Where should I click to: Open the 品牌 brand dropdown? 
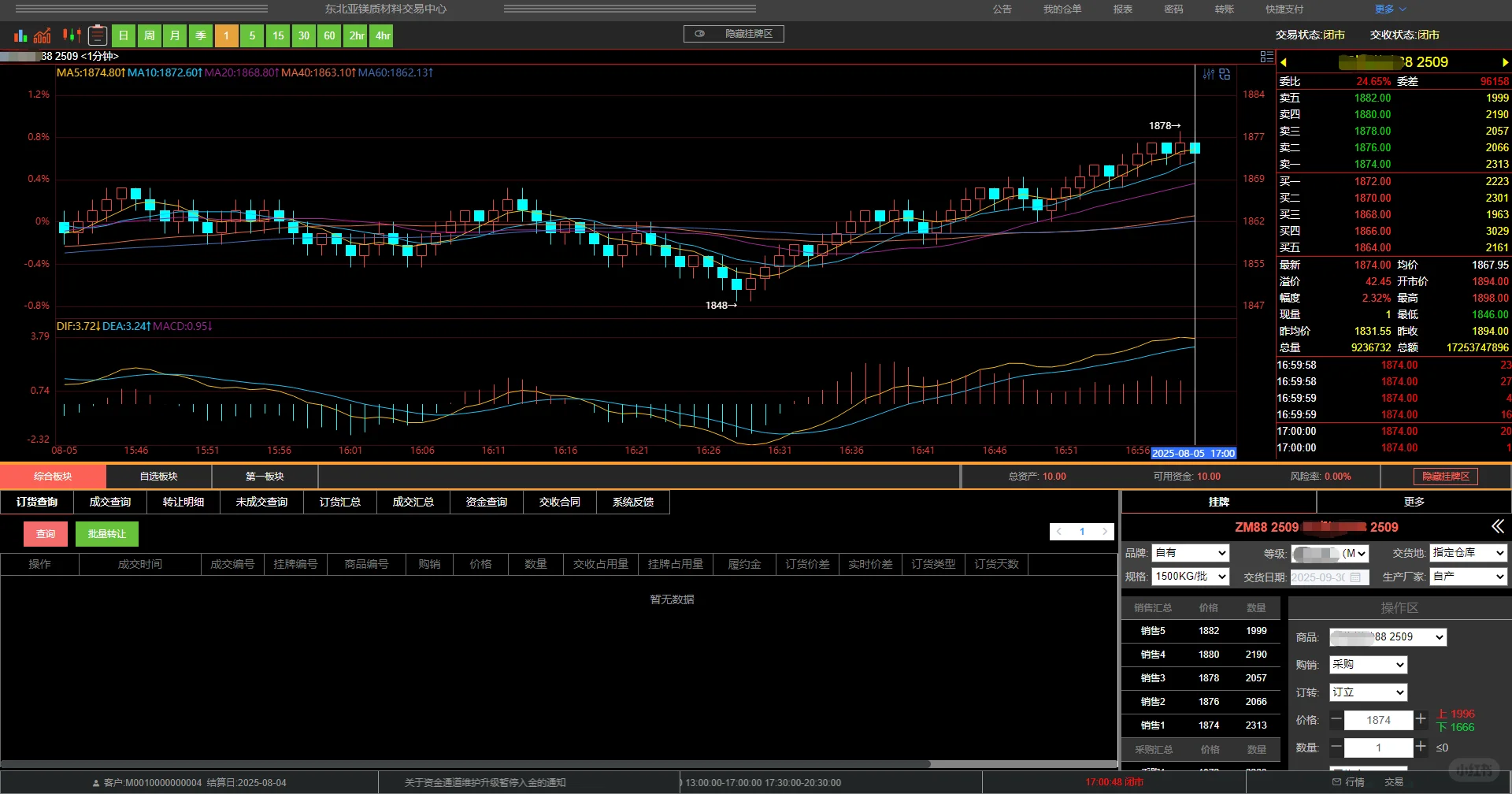[x=1190, y=553]
